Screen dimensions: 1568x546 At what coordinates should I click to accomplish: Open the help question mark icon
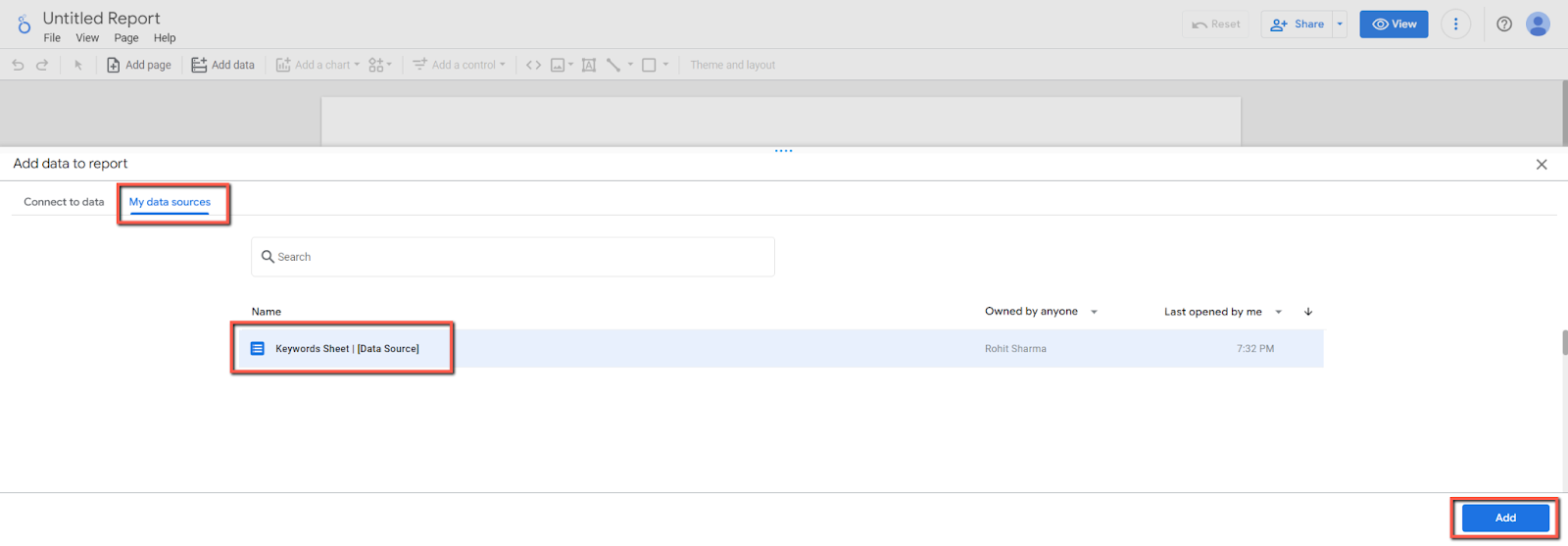(1504, 25)
